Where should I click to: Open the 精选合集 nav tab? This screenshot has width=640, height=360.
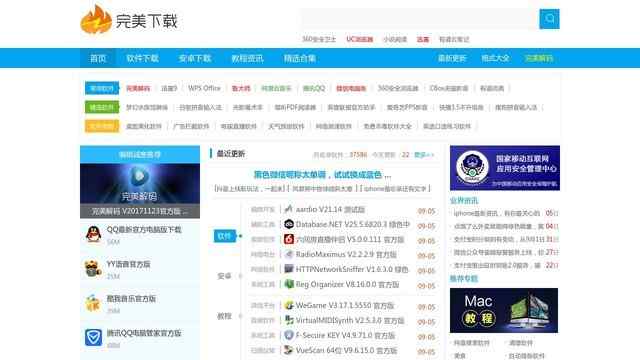coord(300,58)
